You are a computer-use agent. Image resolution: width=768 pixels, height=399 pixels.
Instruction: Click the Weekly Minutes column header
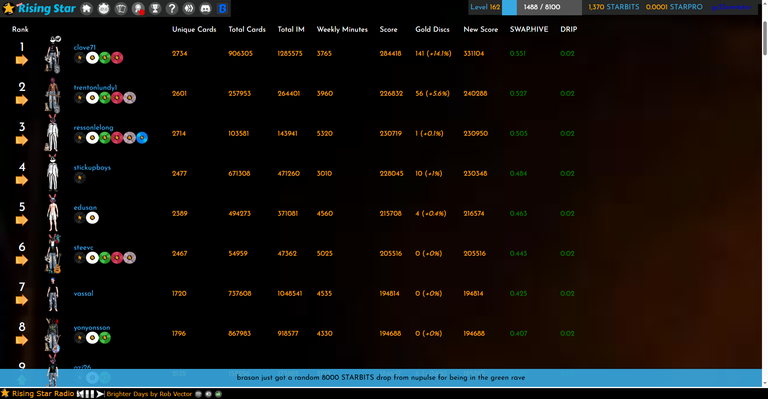click(x=342, y=29)
